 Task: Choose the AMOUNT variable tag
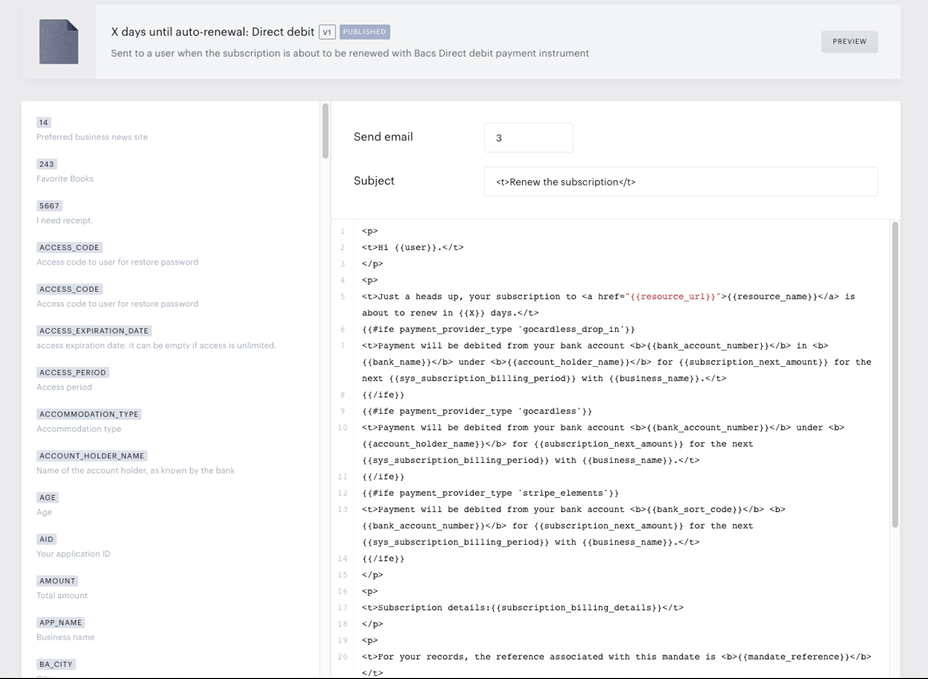click(x=57, y=581)
